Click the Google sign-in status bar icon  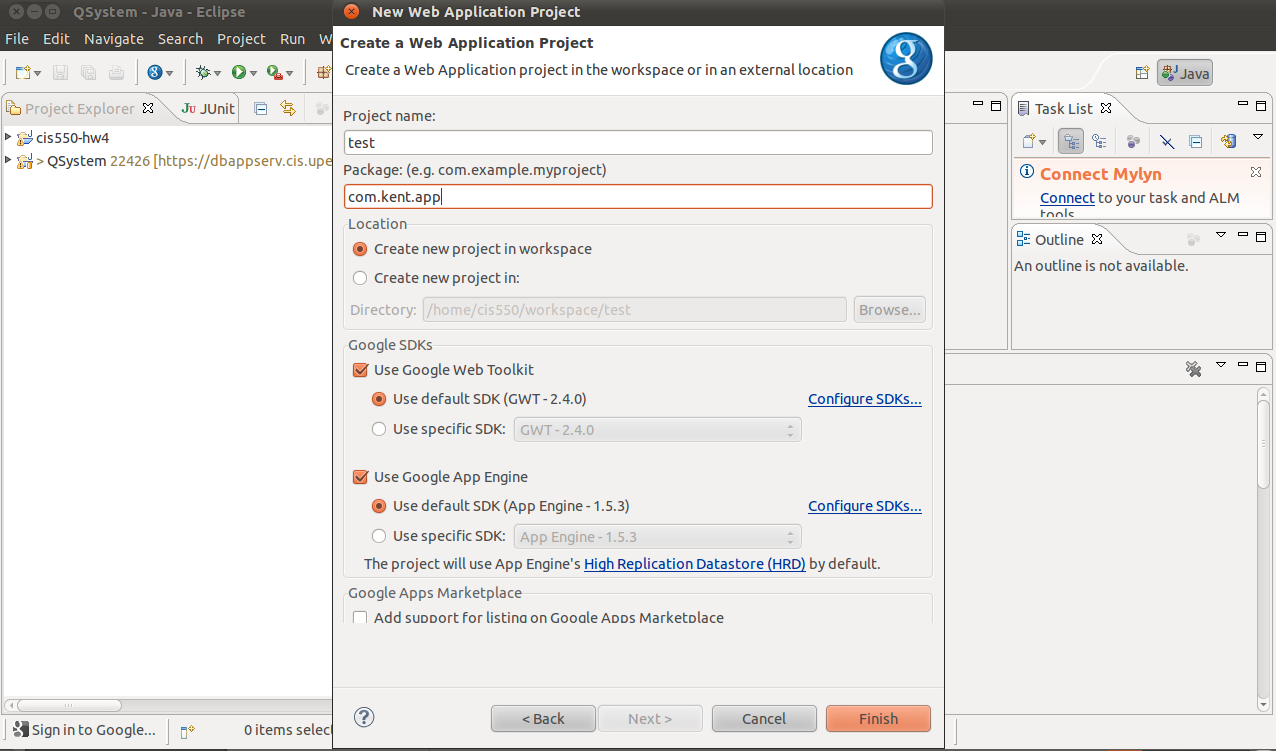(x=20, y=730)
